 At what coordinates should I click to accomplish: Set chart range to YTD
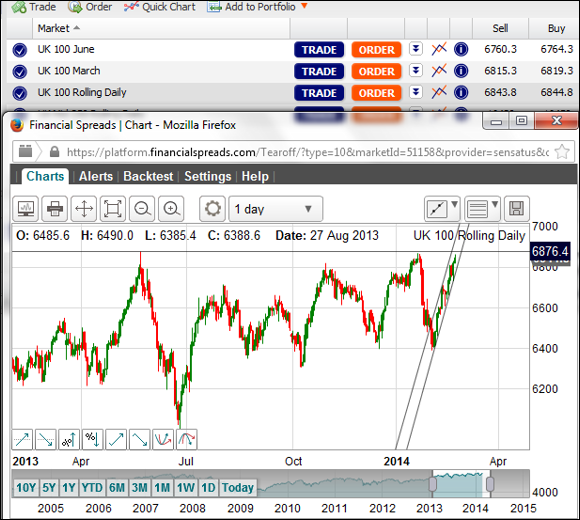point(92,487)
